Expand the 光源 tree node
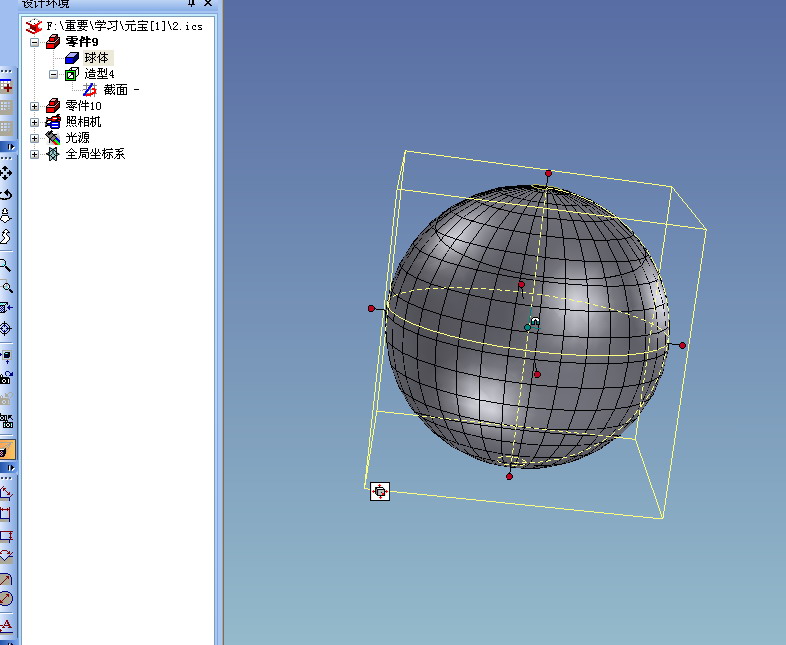Screen dimensions: 786x645 tap(34, 138)
